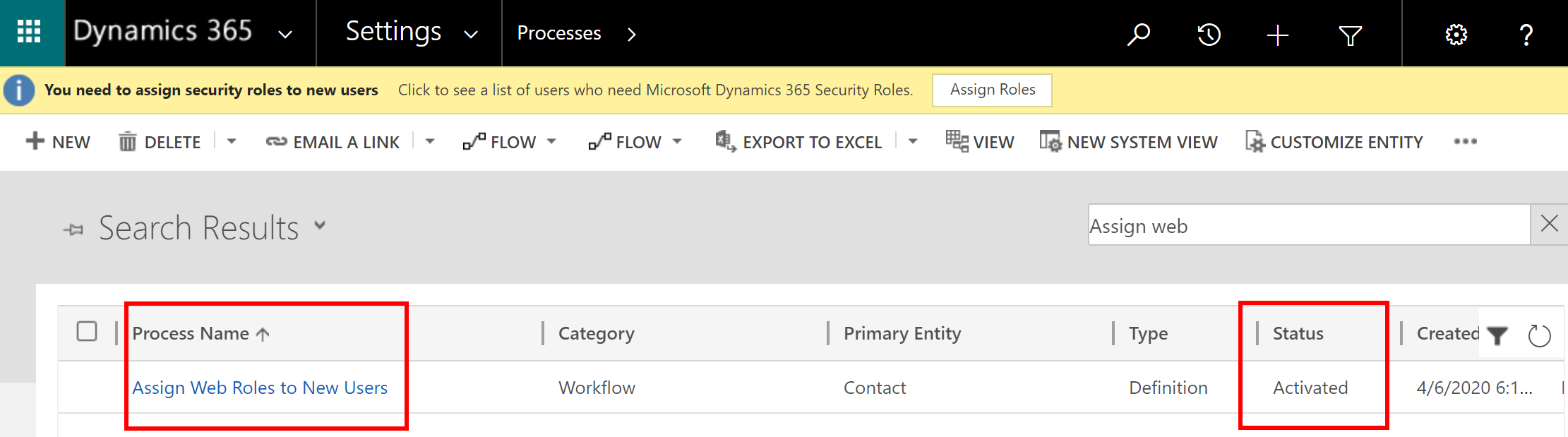Click the help question mark icon

(x=1526, y=34)
